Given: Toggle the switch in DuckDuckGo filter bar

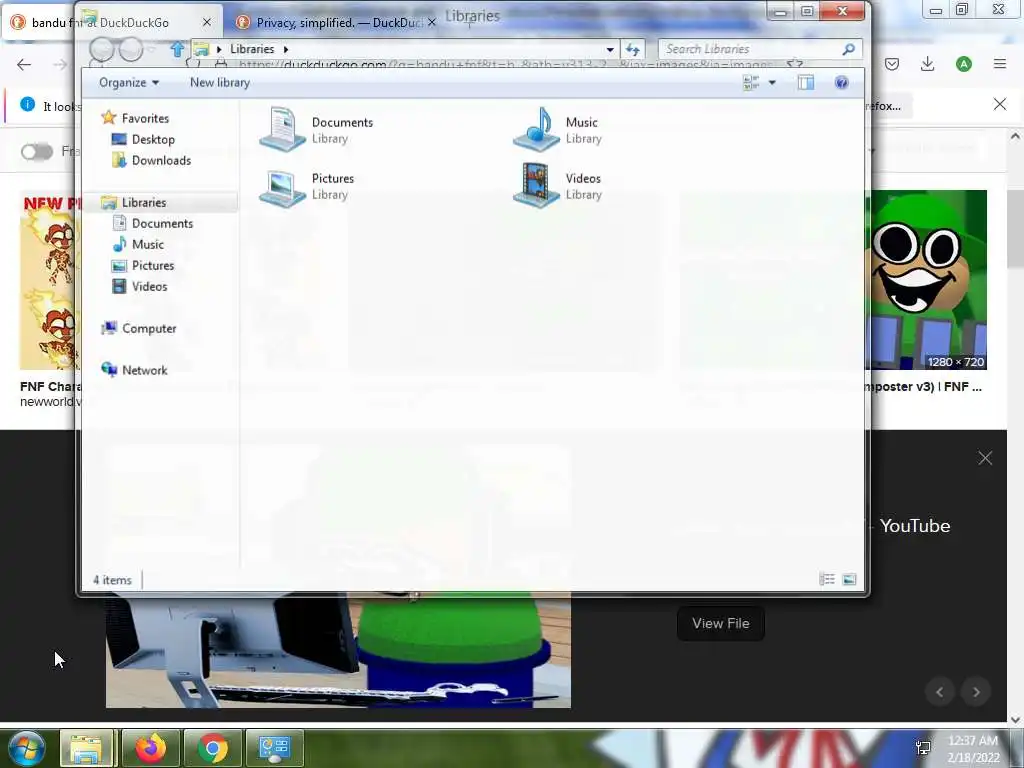Looking at the screenshot, I should [37, 152].
